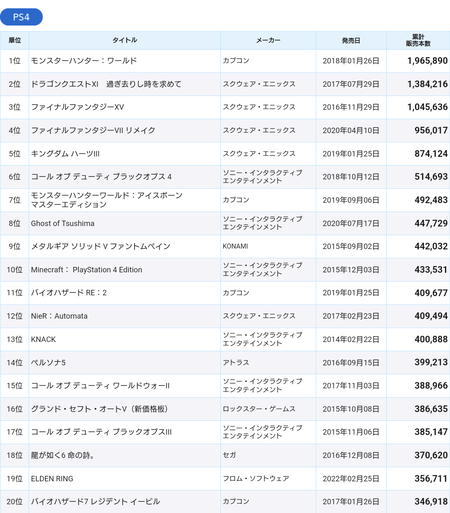The width and height of the screenshot is (450, 513).
Task: Click the KONAMI maker cell
Action: (235, 246)
